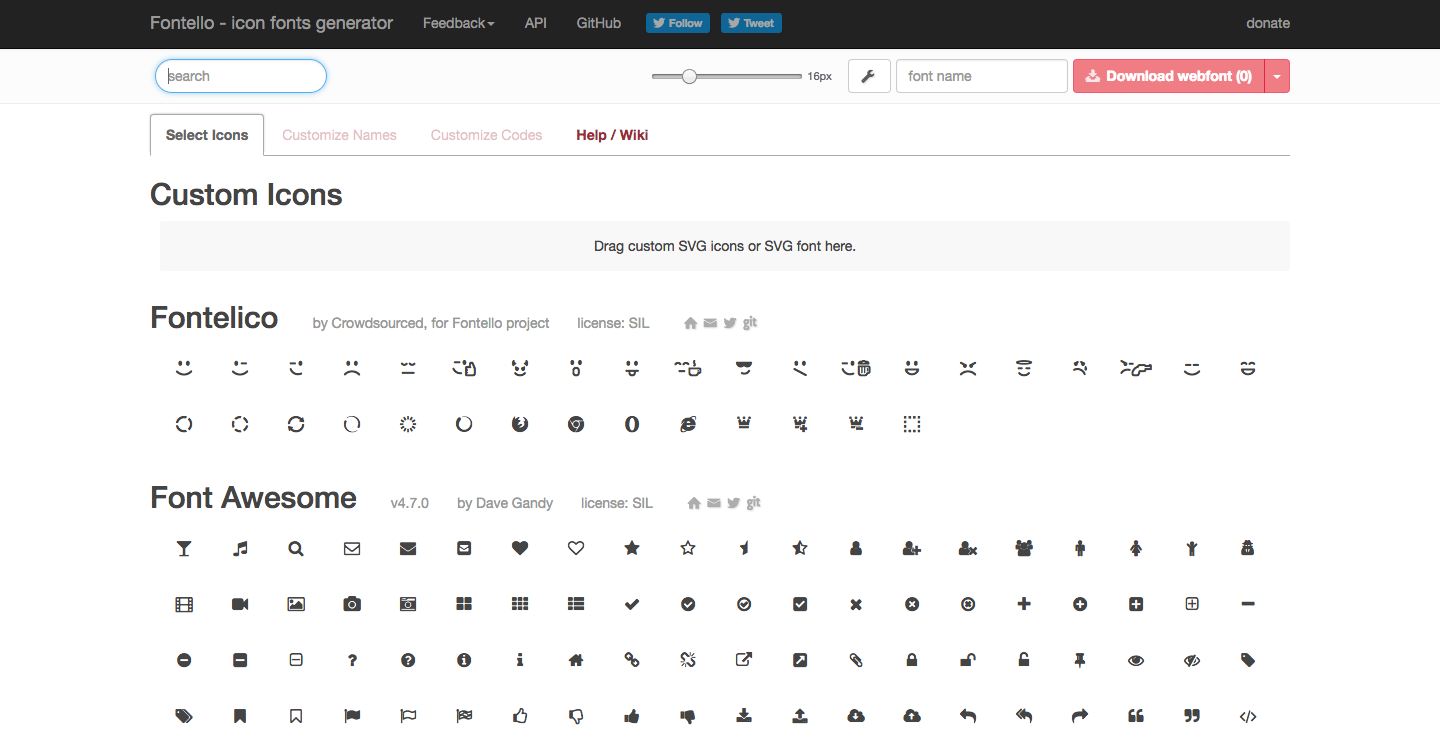Pick the paperclip attach icon
The height and width of the screenshot is (755, 1440).
856,660
